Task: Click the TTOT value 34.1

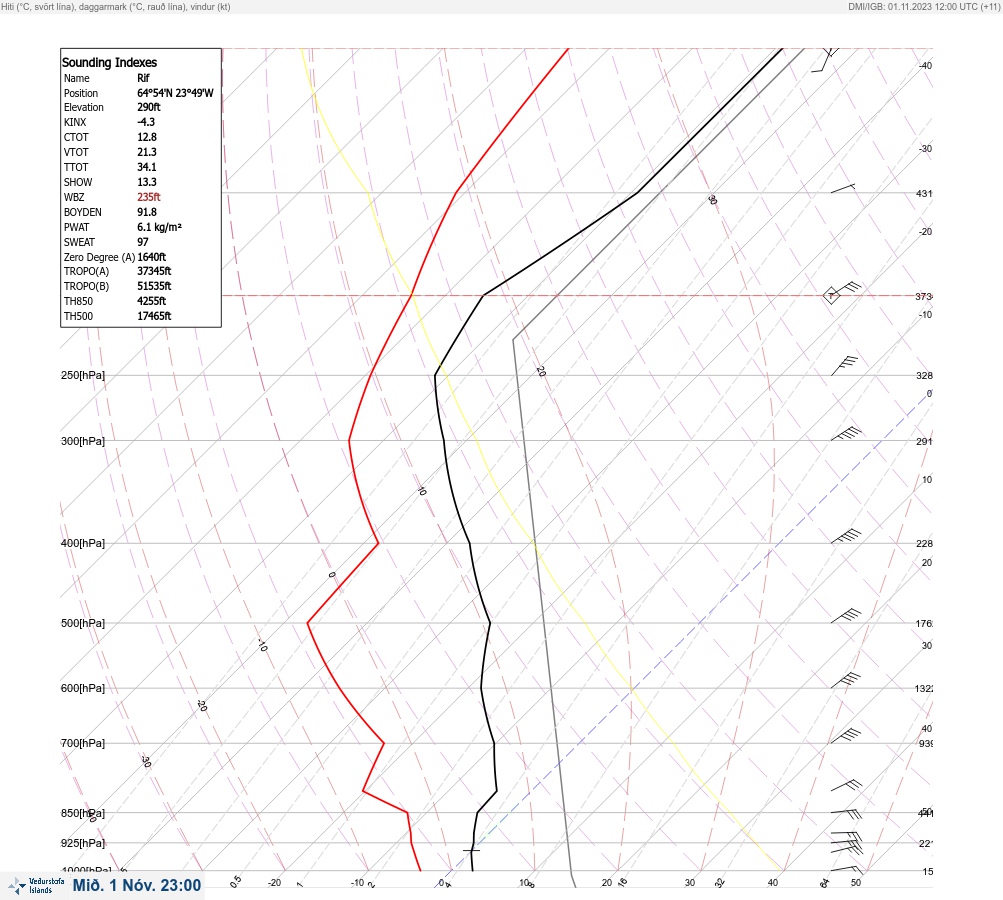Action: (147, 167)
